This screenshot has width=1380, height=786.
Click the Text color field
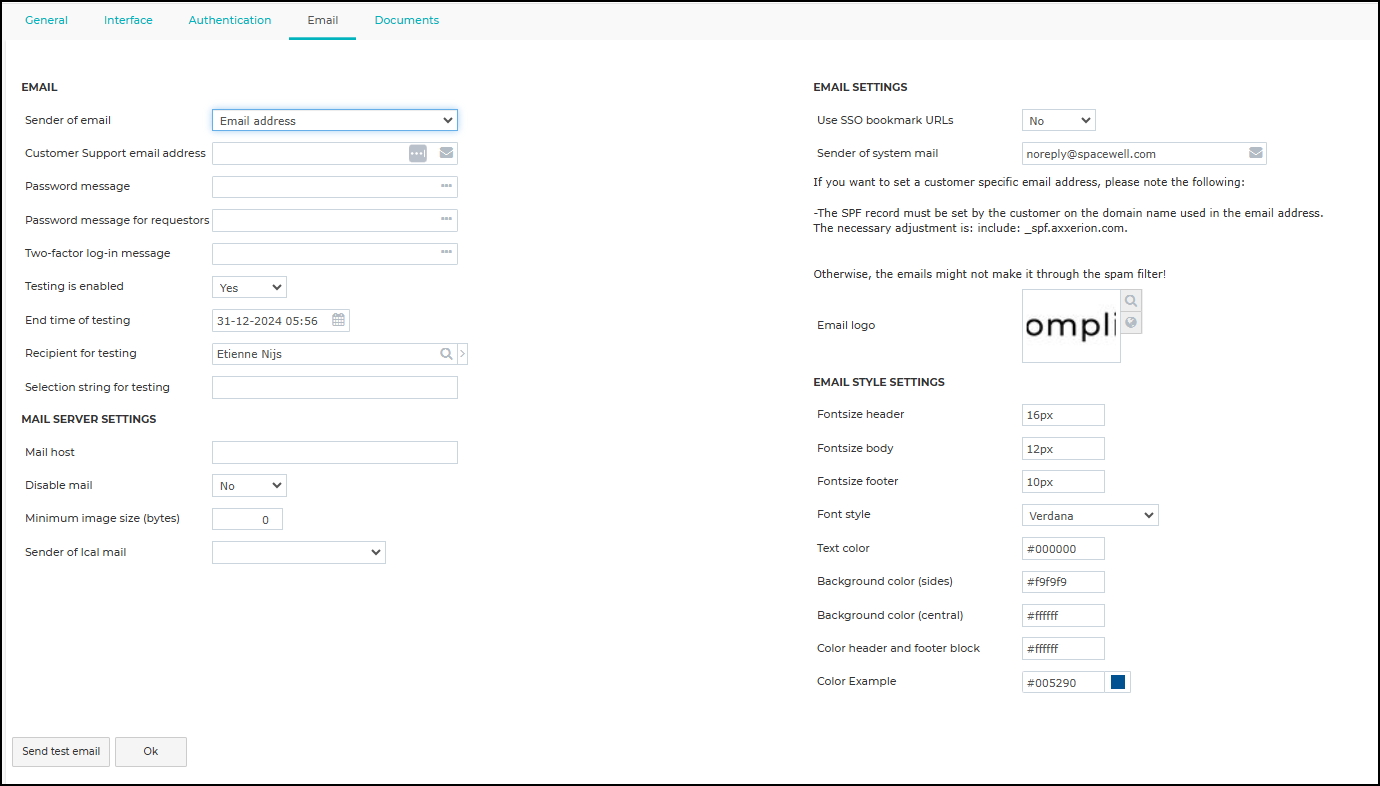(x=1063, y=548)
